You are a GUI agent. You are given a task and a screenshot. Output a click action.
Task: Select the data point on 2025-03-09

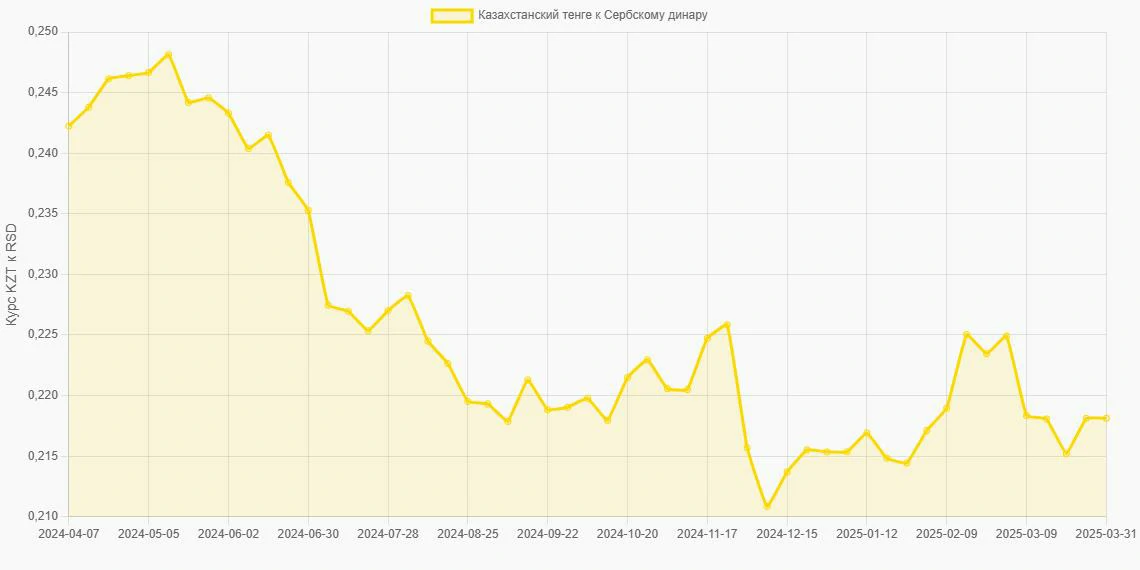pos(1026,416)
